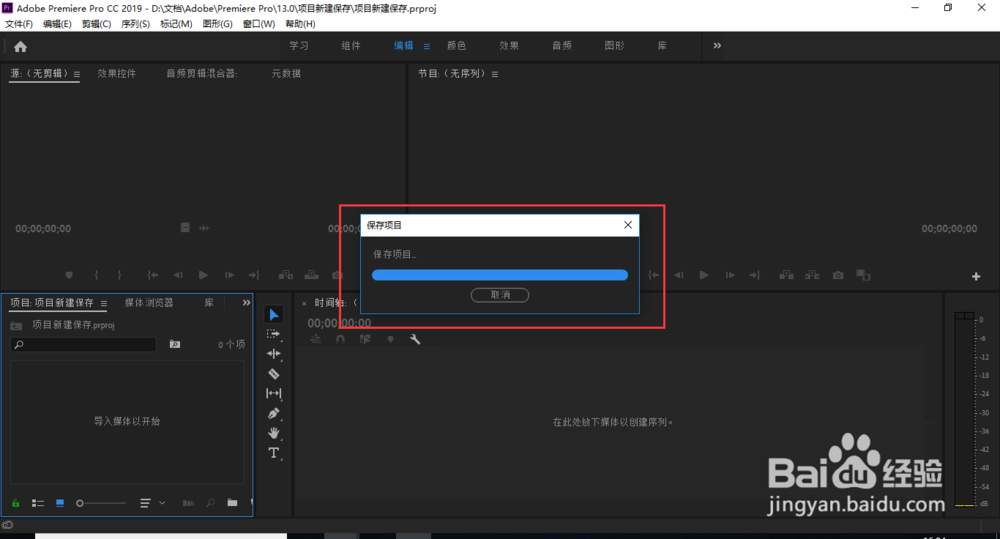Select the Type tool
The image size is (1000, 539).
click(x=274, y=453)
